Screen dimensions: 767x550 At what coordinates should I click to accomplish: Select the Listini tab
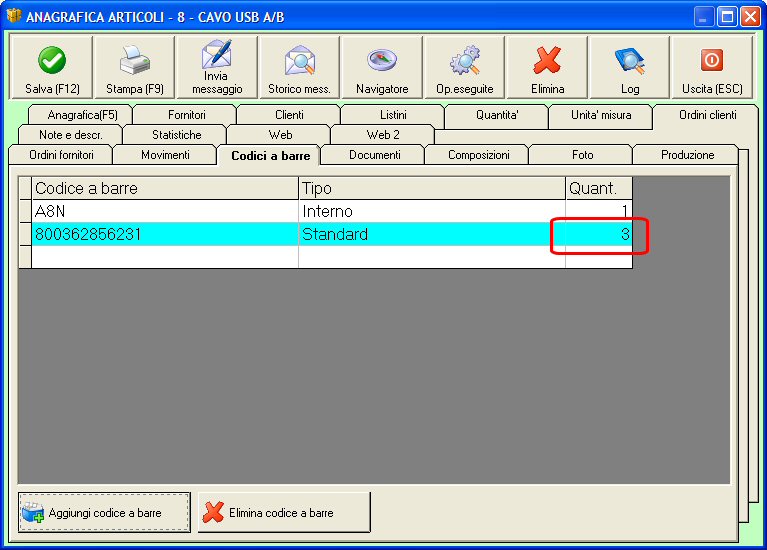pos(393,115)
